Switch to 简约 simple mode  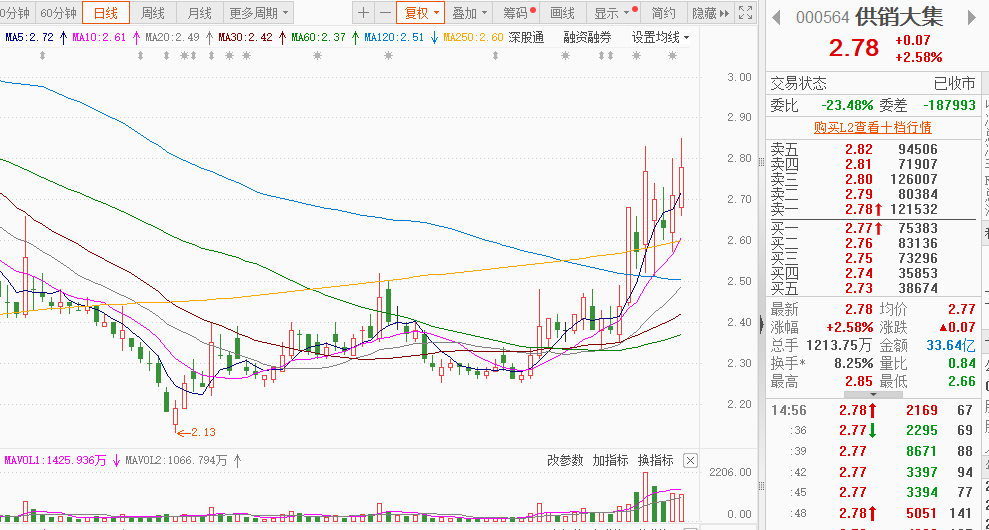pos(663,13)
